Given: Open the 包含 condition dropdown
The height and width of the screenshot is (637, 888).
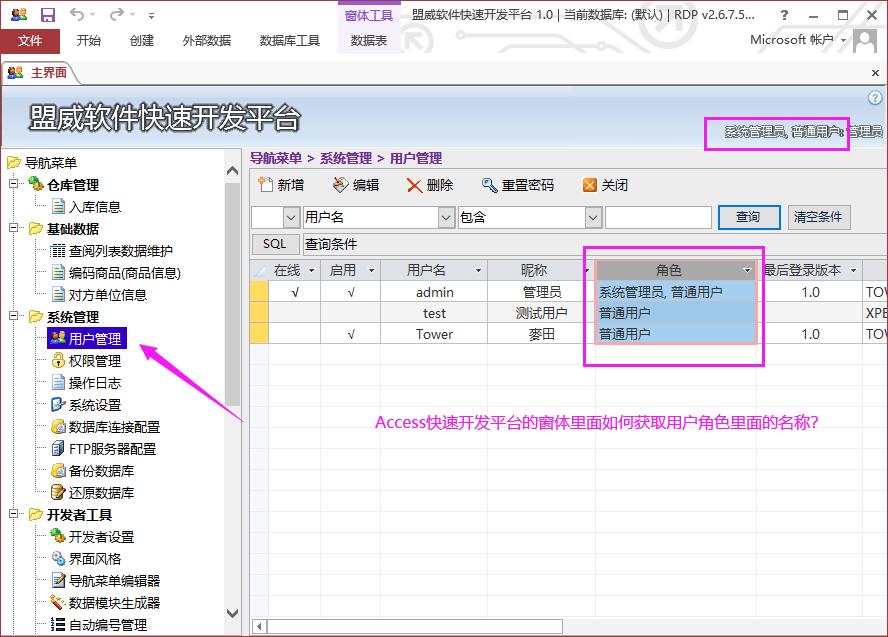Looking at the screenshot, I should pos(593,217).
